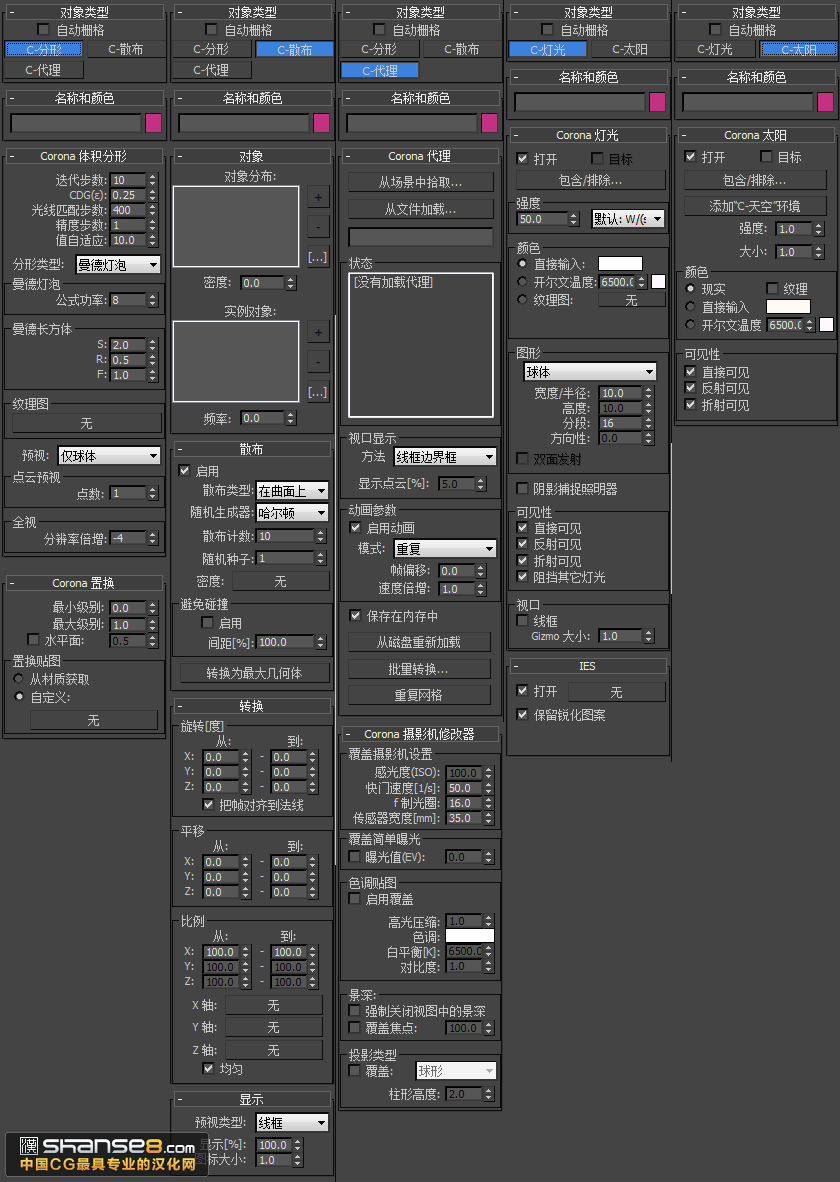The height and width of the screenshot is (1182, 840).
Task: Toggle 阻挡其它灯光 checkbox
Action: pyautogui.click(x=522, y=577)
